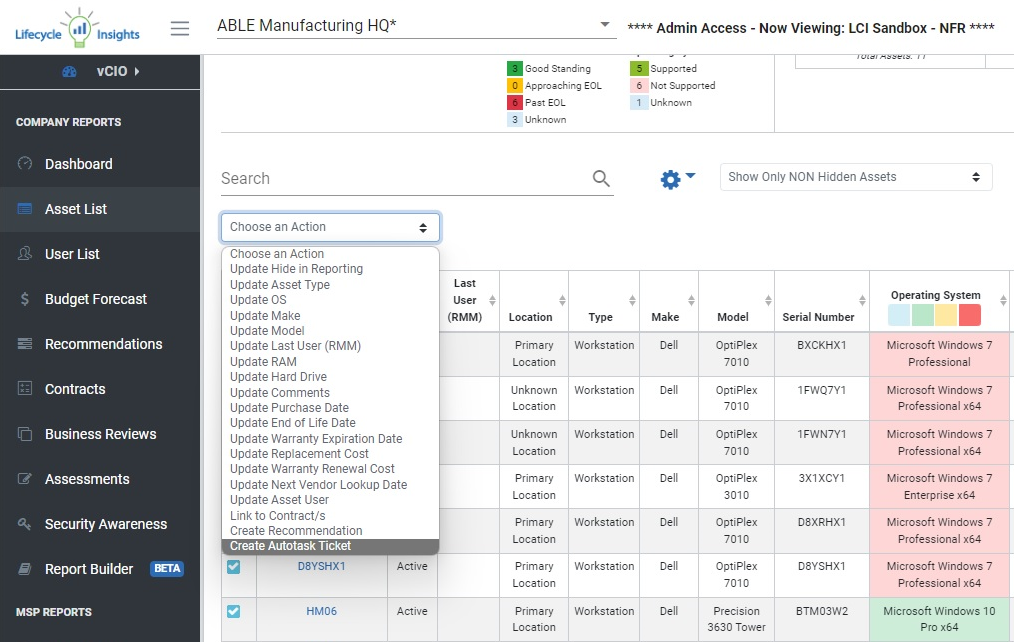Uncheck the D8YSHX1 row checkbox
Screen dimensions: 1014x642
(x=233, y=566)
